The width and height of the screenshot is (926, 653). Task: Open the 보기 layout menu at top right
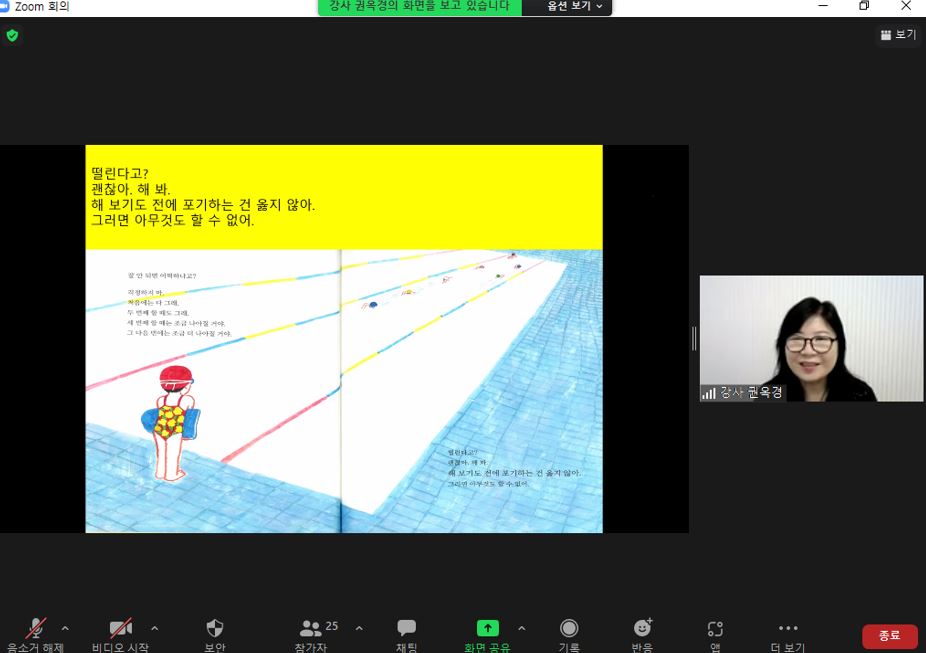[897, 35]
